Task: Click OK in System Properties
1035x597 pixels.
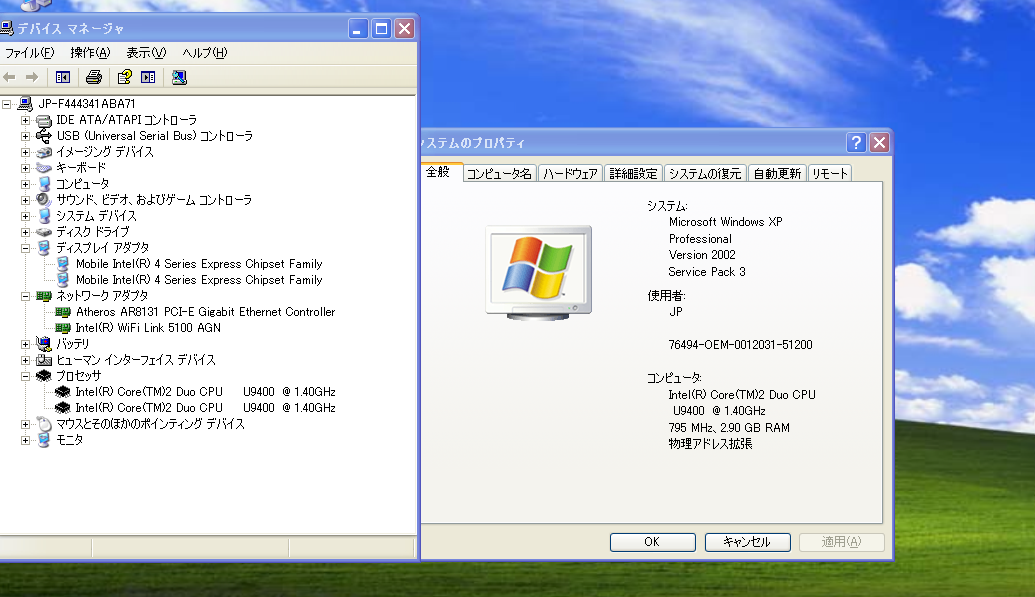Action: click(x=652, y=542)
